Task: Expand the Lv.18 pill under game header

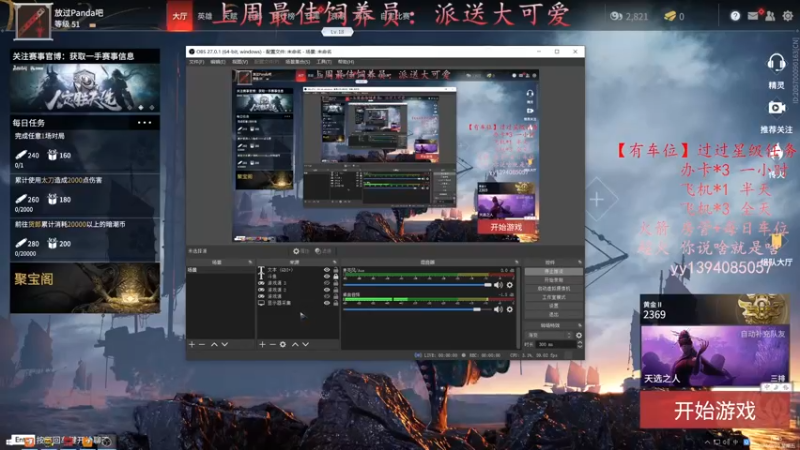Action: pos(337,32)
